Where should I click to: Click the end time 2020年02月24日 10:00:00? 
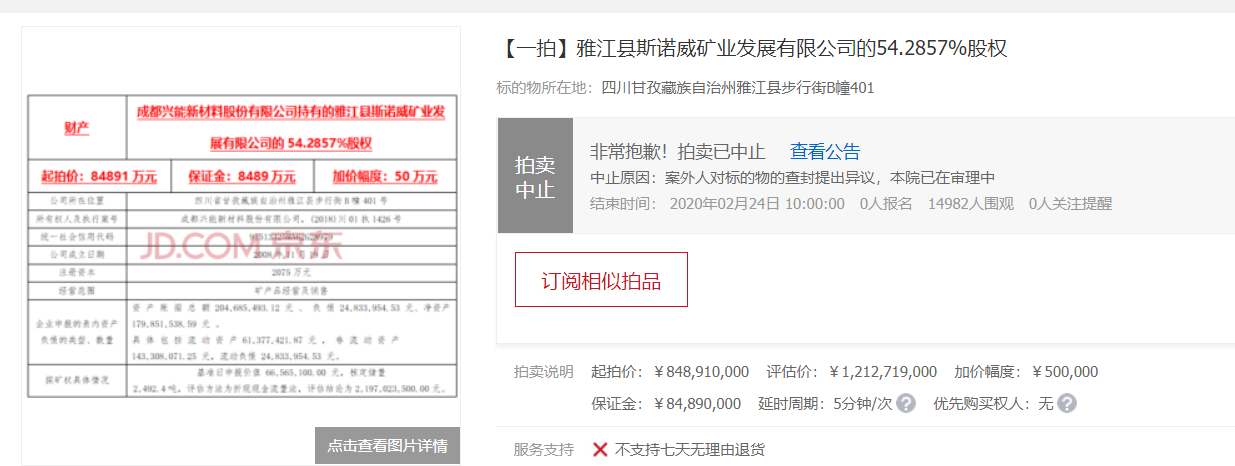pyautogui.click(x=755, y=203)
